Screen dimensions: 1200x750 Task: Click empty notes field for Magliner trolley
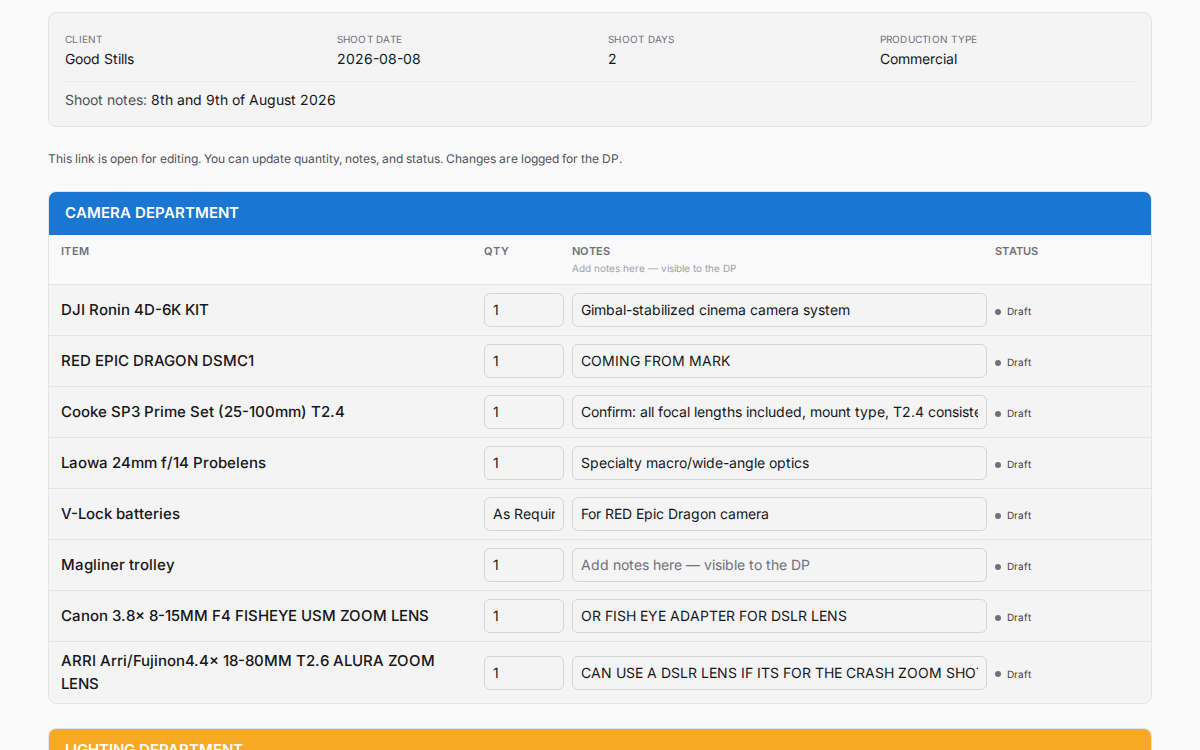point(779,565)
